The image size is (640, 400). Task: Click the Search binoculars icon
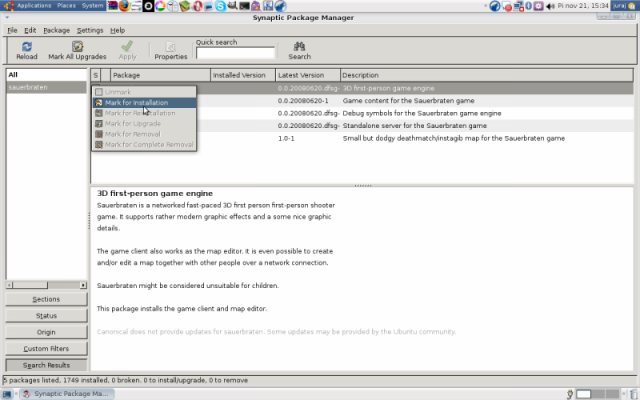tap(300, 46)
